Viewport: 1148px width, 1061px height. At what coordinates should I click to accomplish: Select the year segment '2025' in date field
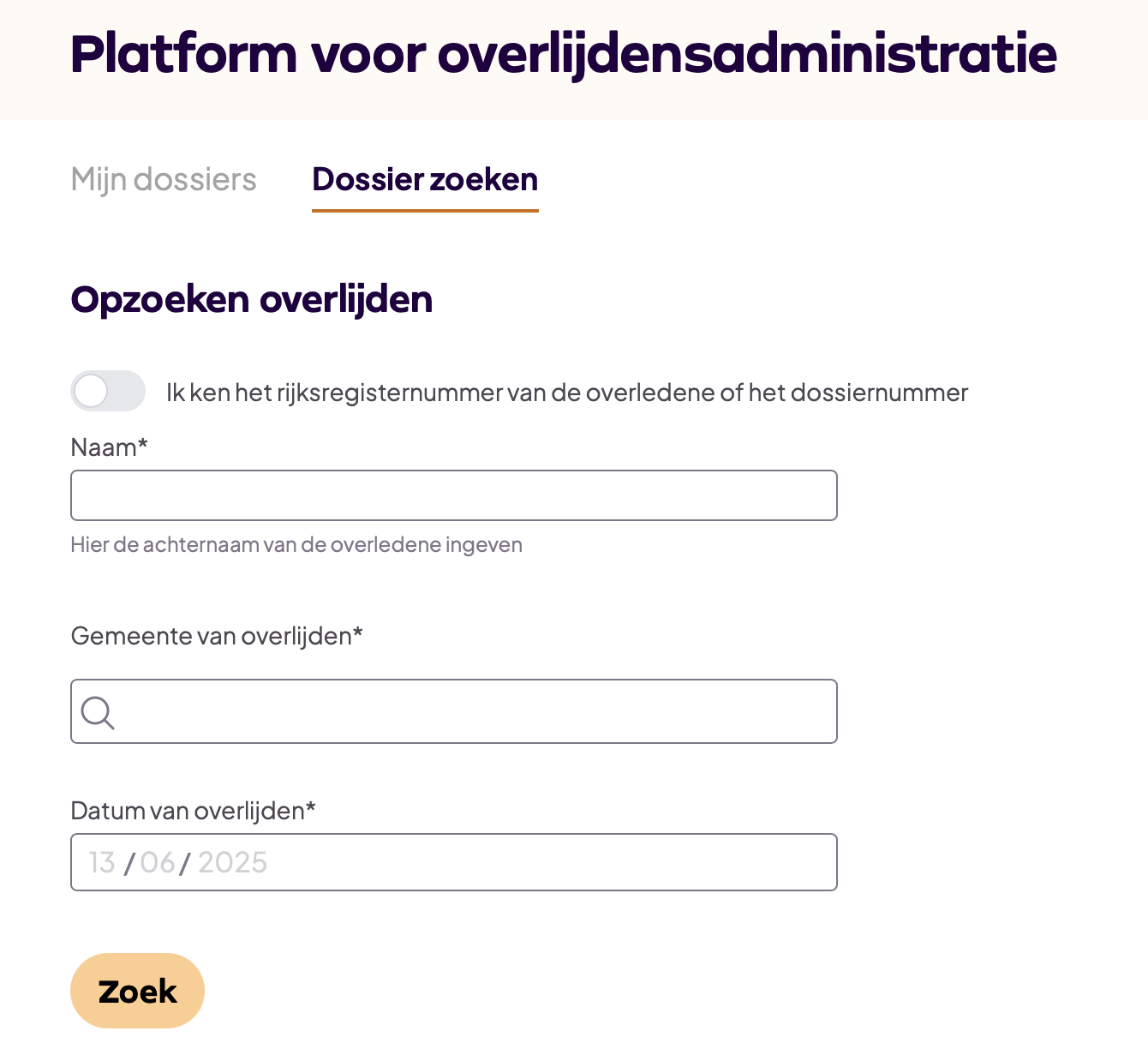232,862
